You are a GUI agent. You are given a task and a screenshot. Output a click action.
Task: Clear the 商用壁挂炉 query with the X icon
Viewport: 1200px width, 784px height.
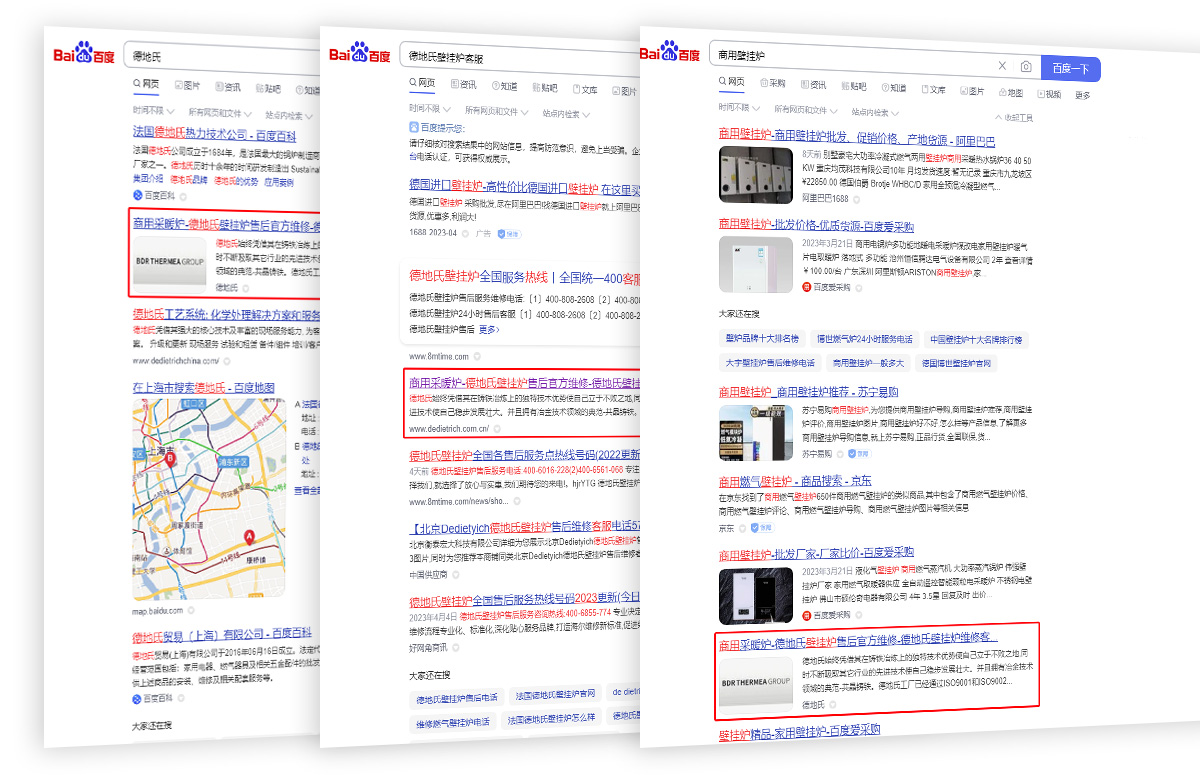click(x=1002, y=67)
